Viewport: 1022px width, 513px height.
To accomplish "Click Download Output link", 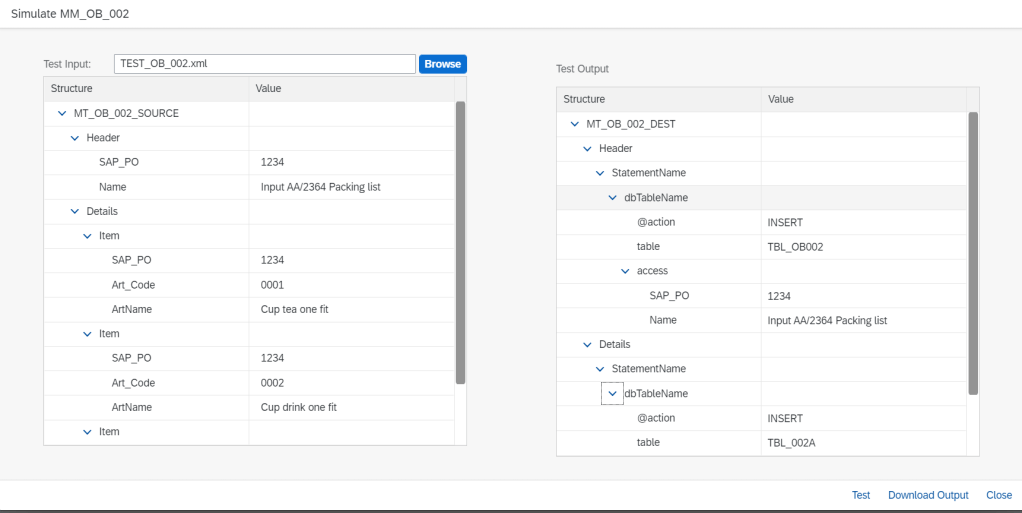I will click(927, 495).
